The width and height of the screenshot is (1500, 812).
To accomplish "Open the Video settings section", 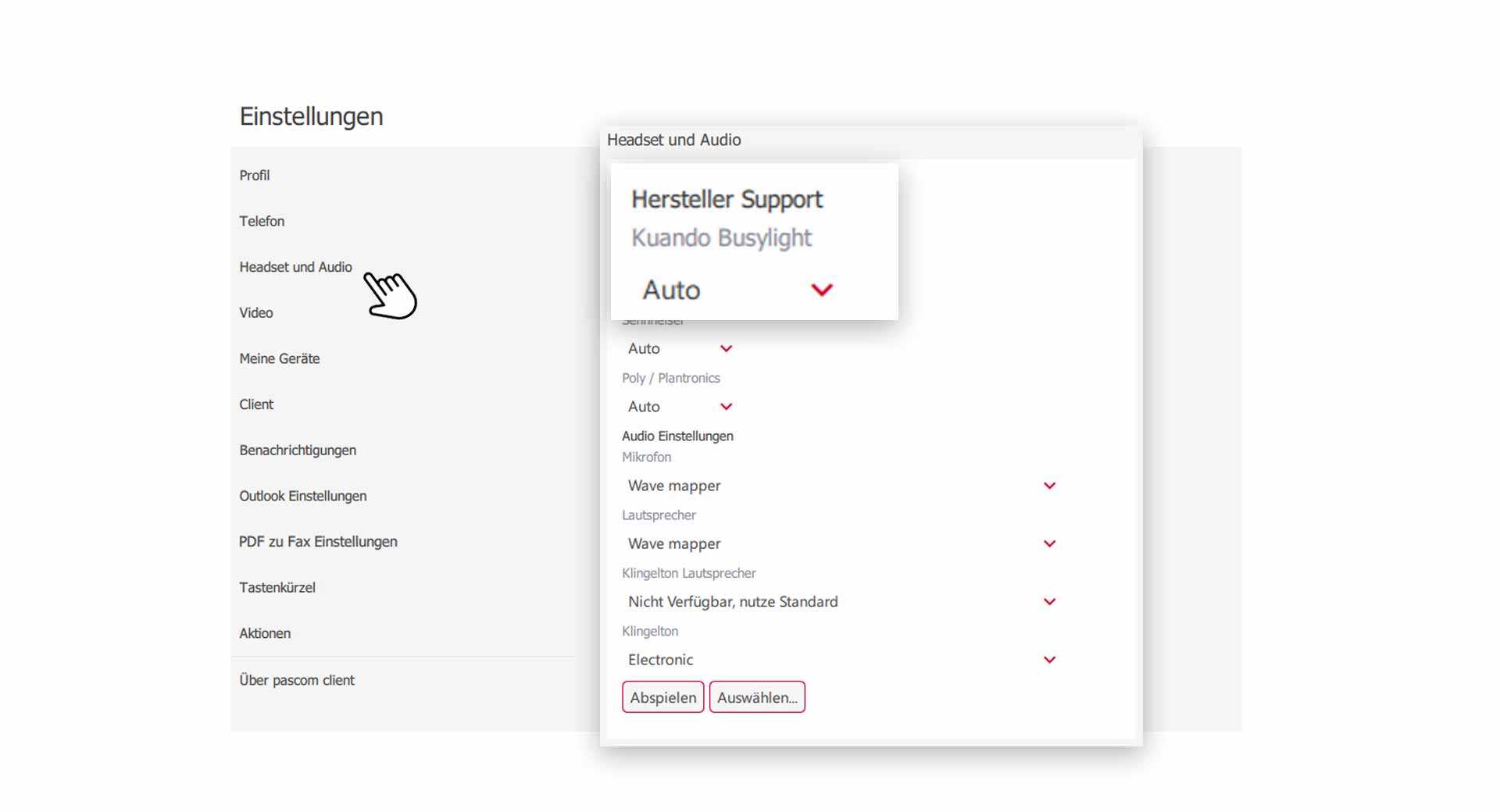I will [x=256, y=313].
